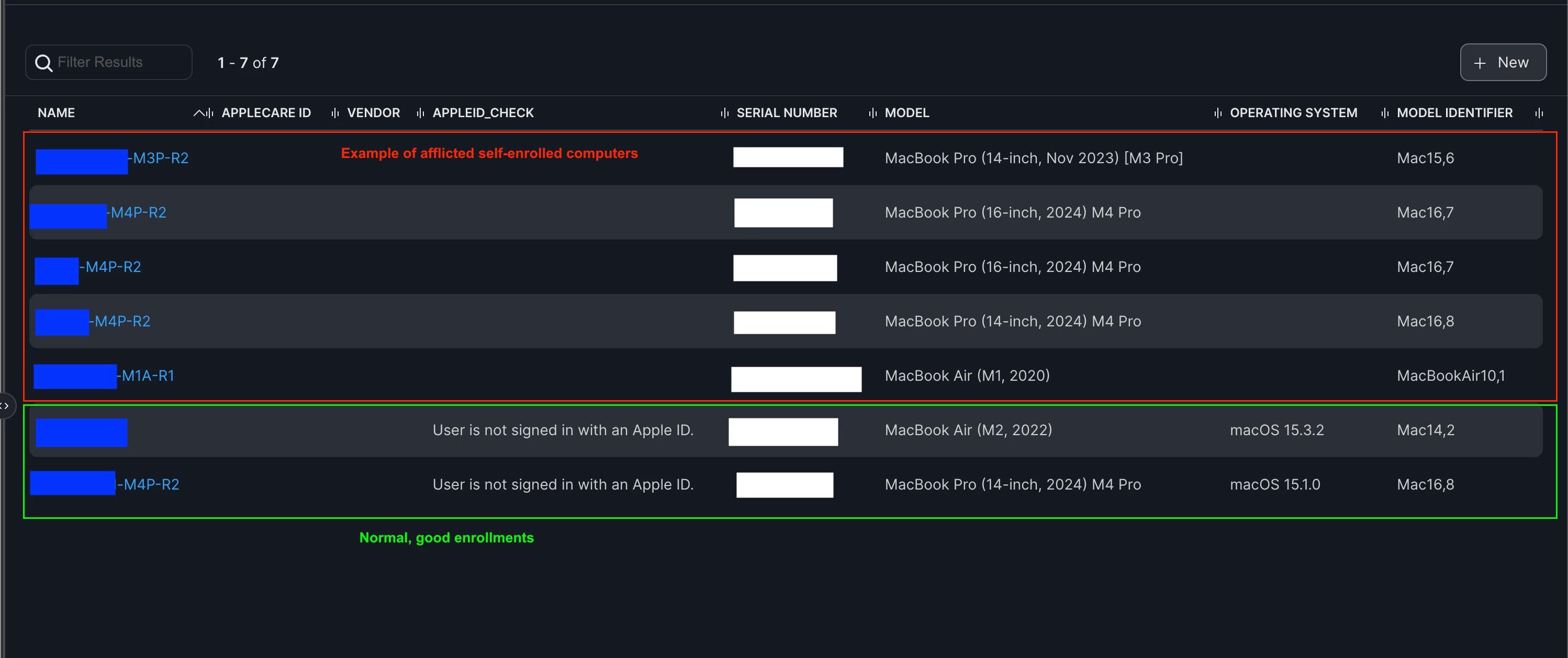This screenshot has width=1568, height=658.
Task: Click the search magnifier icon
Action: pyautogui.click(x=44, y=63)
